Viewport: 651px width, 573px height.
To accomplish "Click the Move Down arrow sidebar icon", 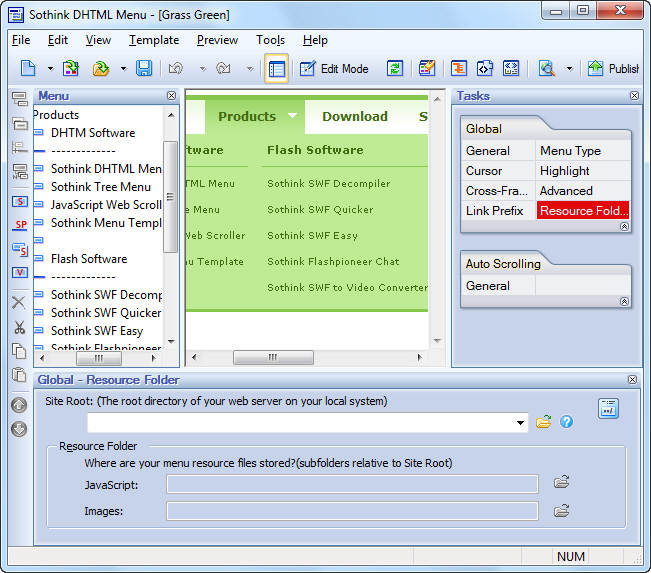I will pos(19,429).
